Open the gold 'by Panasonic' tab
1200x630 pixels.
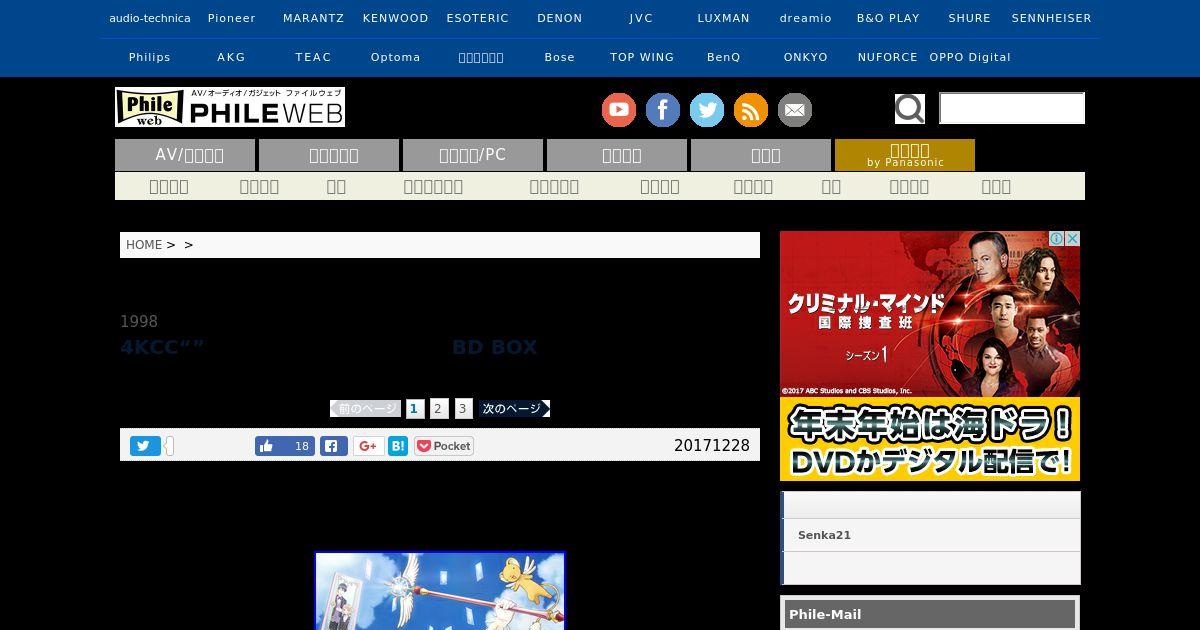tap(905, 155)
